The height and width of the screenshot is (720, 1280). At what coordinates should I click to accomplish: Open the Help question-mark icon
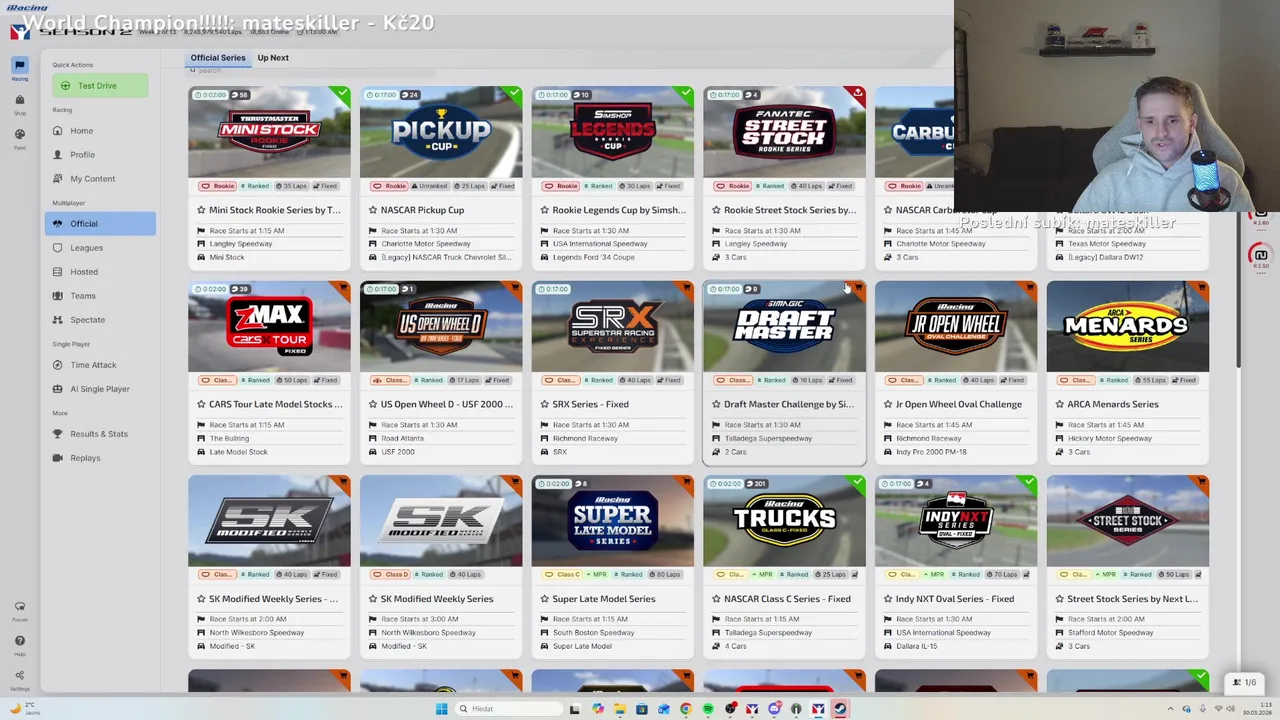(x=19, y=641)
